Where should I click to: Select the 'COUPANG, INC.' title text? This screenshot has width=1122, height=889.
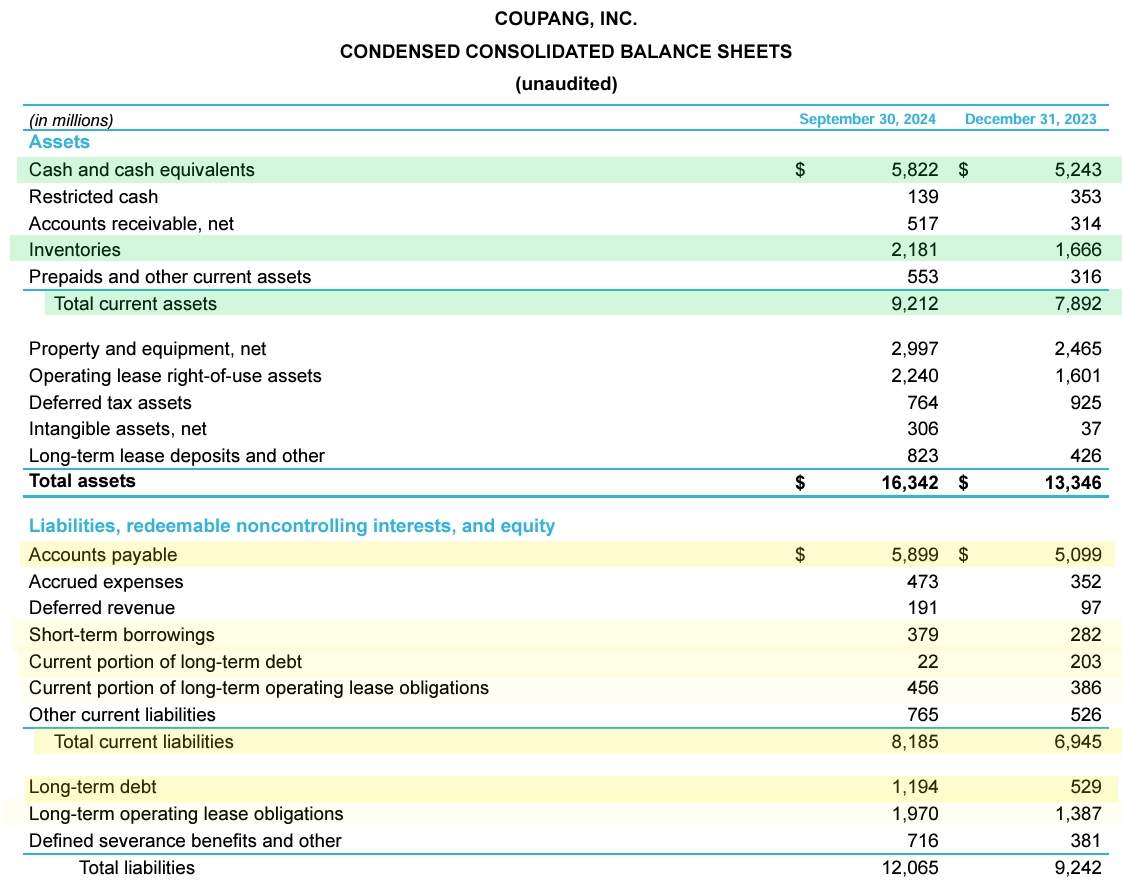[566, 19]
